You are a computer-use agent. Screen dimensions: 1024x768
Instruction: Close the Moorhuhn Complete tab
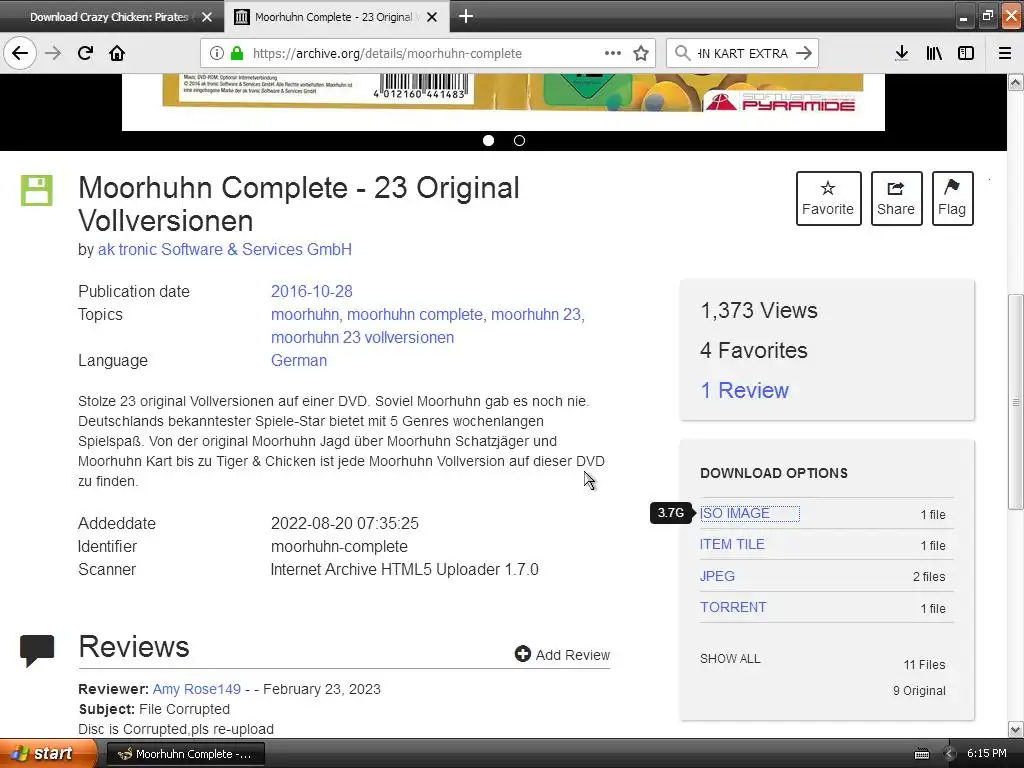432,17
